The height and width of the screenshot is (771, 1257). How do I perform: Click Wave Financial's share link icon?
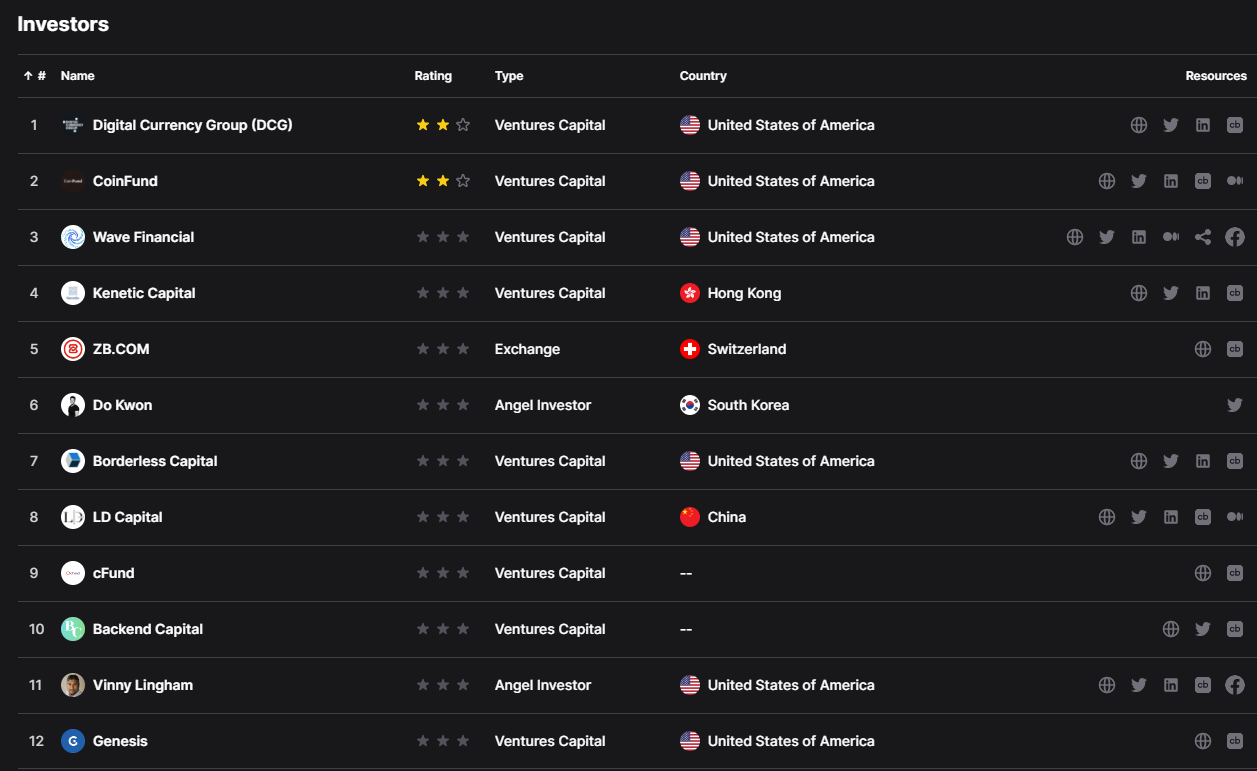coord(1203,237)
